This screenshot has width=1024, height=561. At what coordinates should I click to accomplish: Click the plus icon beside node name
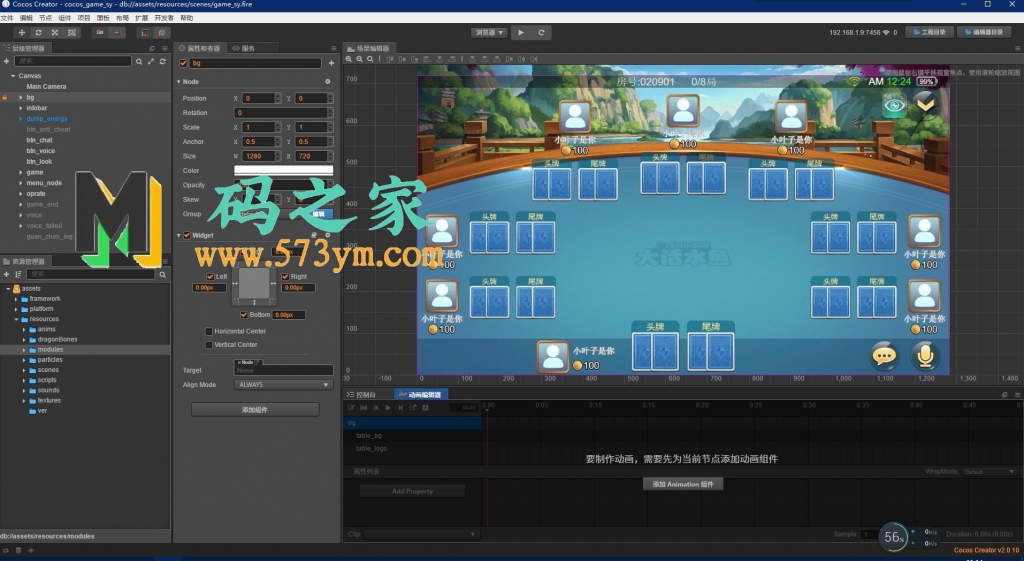(x=331, y=63)
